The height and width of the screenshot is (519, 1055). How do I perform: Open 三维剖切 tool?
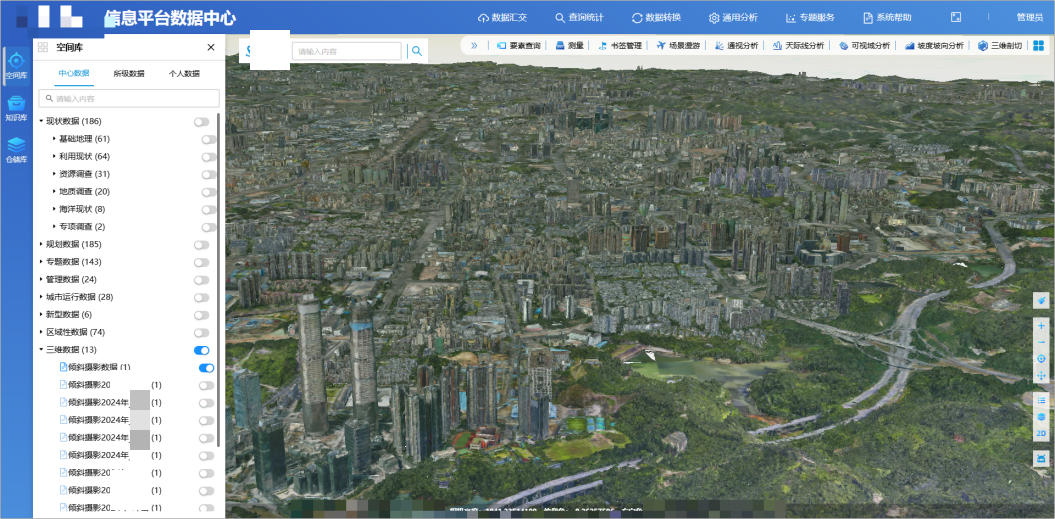(1000, 46)
